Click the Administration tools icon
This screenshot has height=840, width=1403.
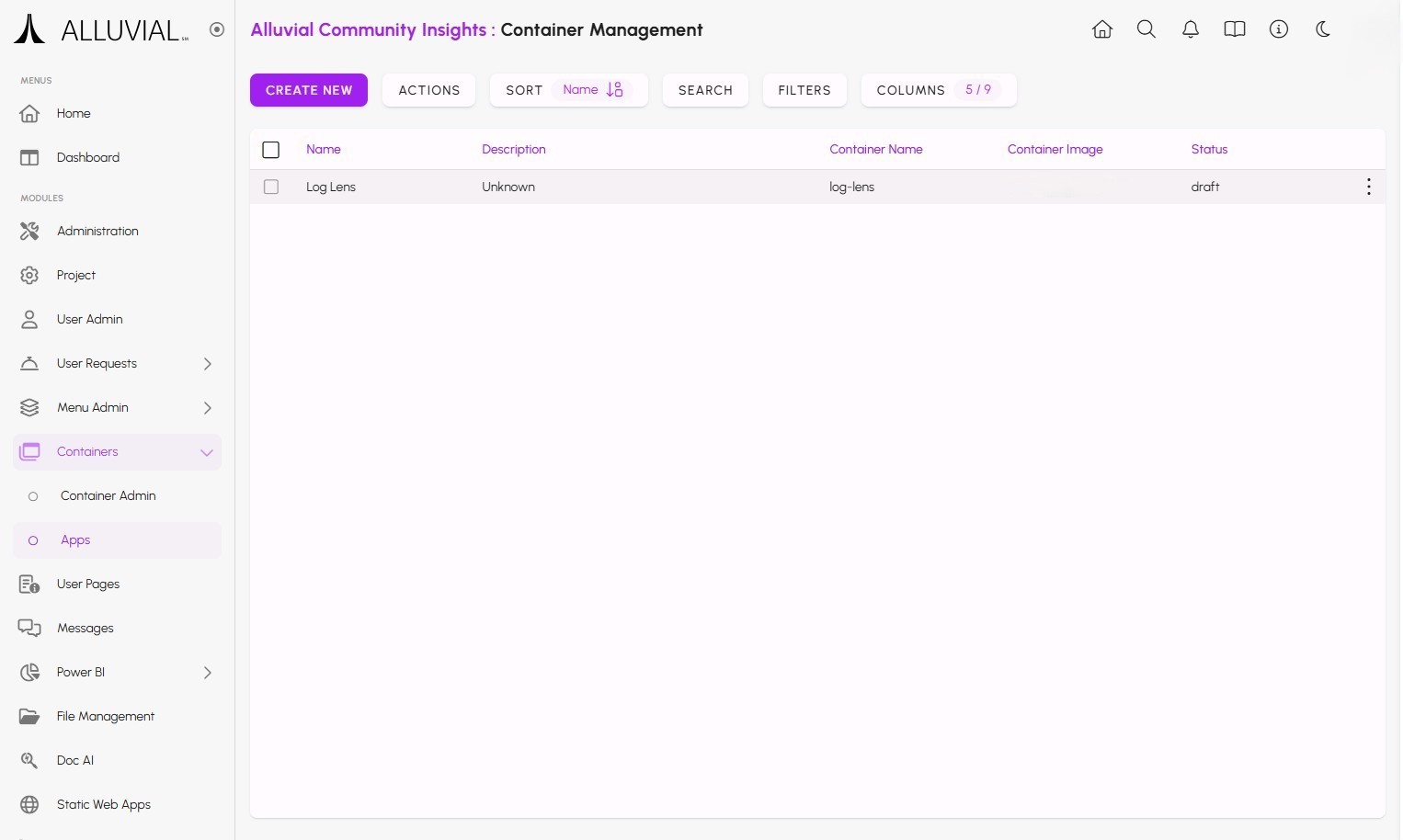tap(29, 232)
